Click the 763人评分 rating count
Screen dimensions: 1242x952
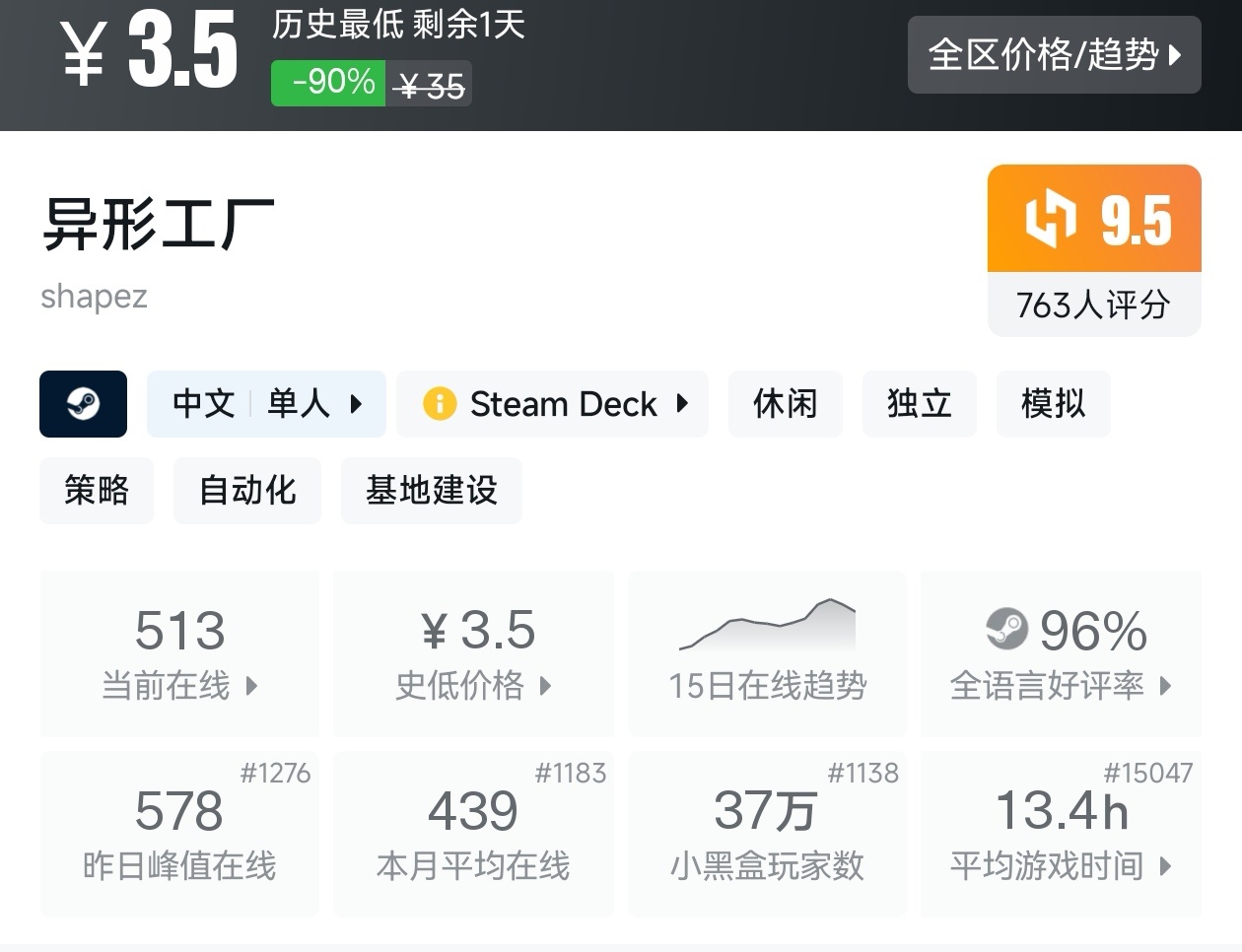point(1093,305)
